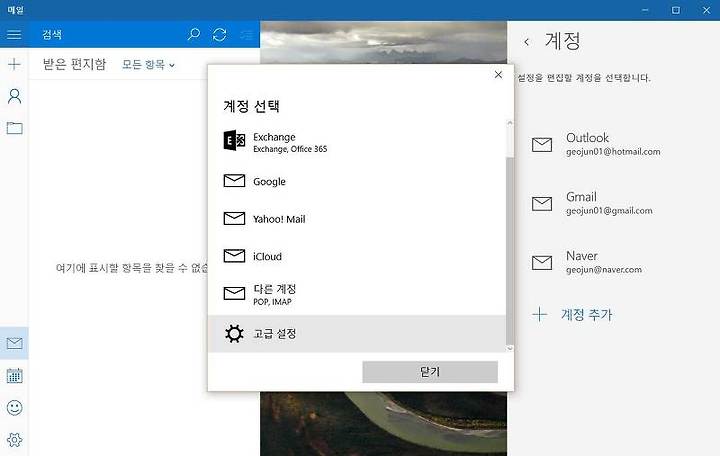Image resolution: width=720 pixels, height=456 pixels.
Task: Open settings gear in sidebar
Action: coord(14,439)
